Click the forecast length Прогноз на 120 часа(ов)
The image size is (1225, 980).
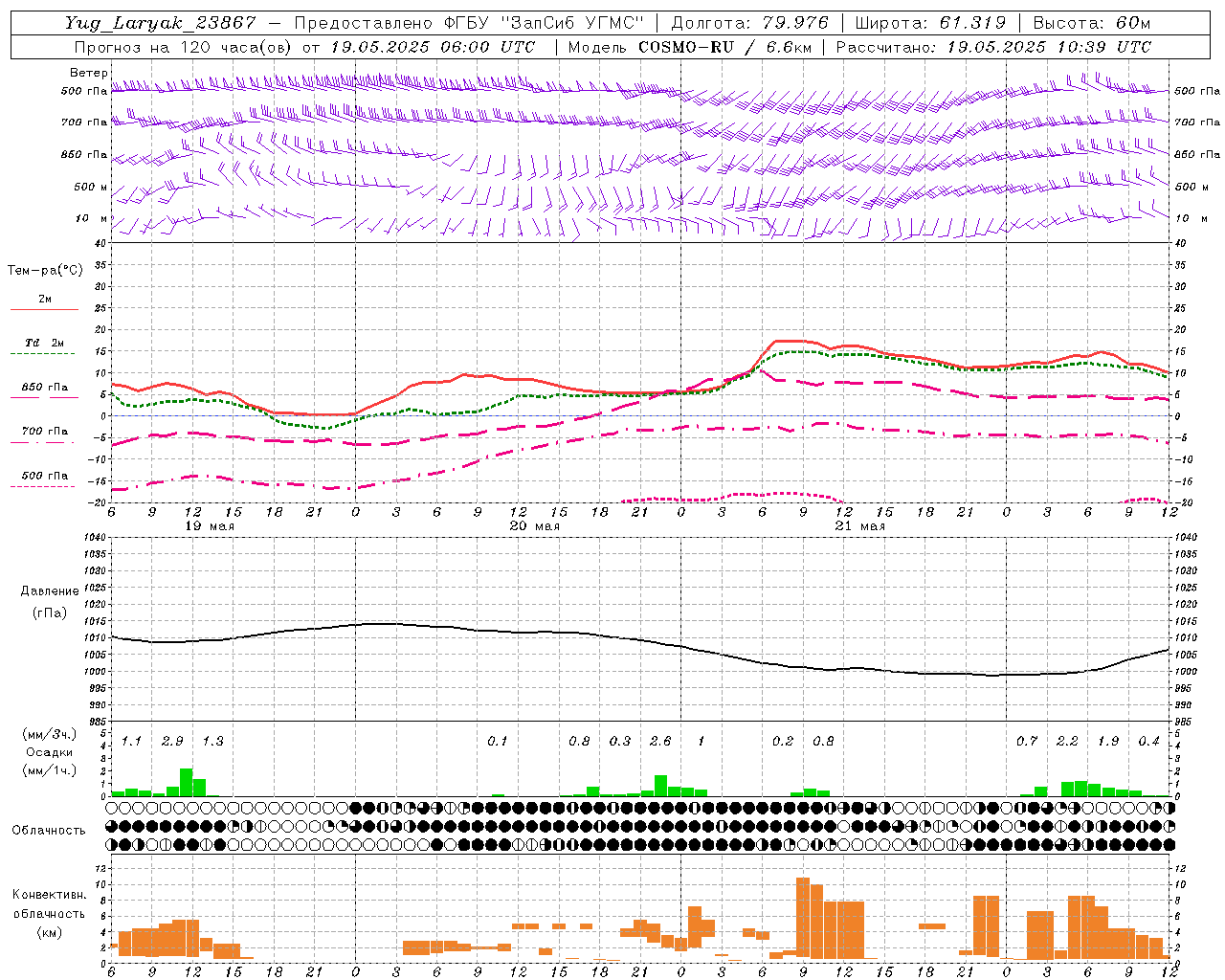pos(184,47)
